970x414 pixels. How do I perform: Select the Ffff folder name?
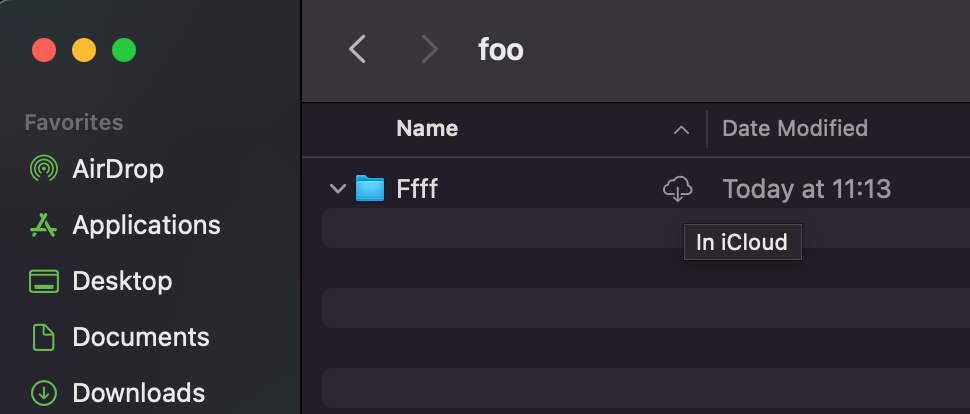coord(417,188)
